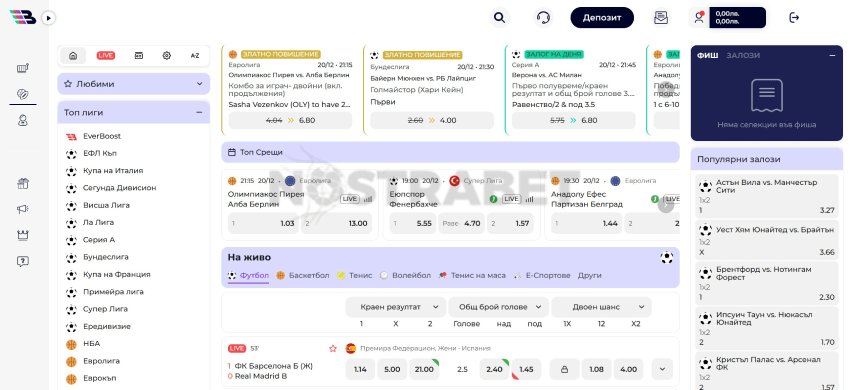Viewport: 850px width, 390px height.
Task: Open the settings gear in sports menu
Action: pos(166,55)
